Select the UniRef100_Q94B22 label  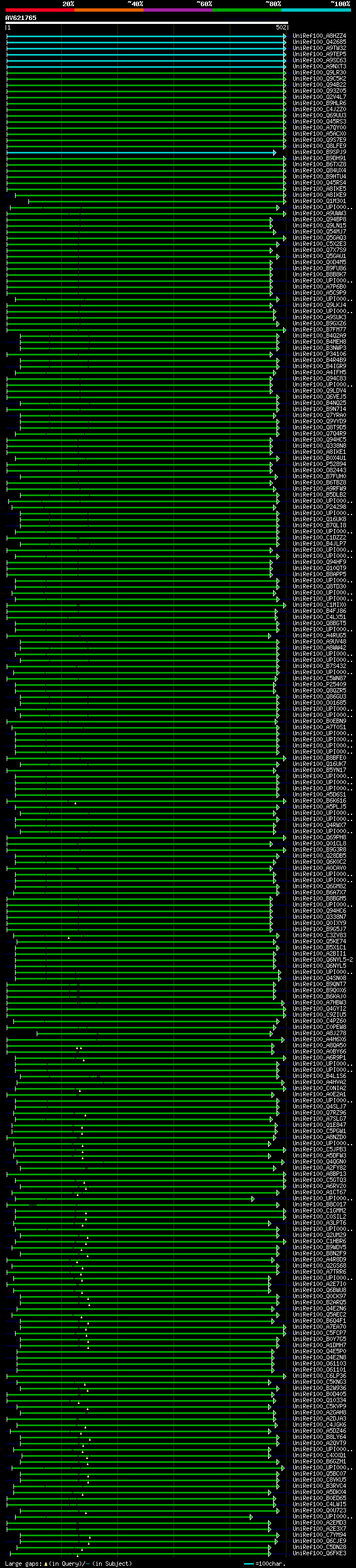point(319,85)
